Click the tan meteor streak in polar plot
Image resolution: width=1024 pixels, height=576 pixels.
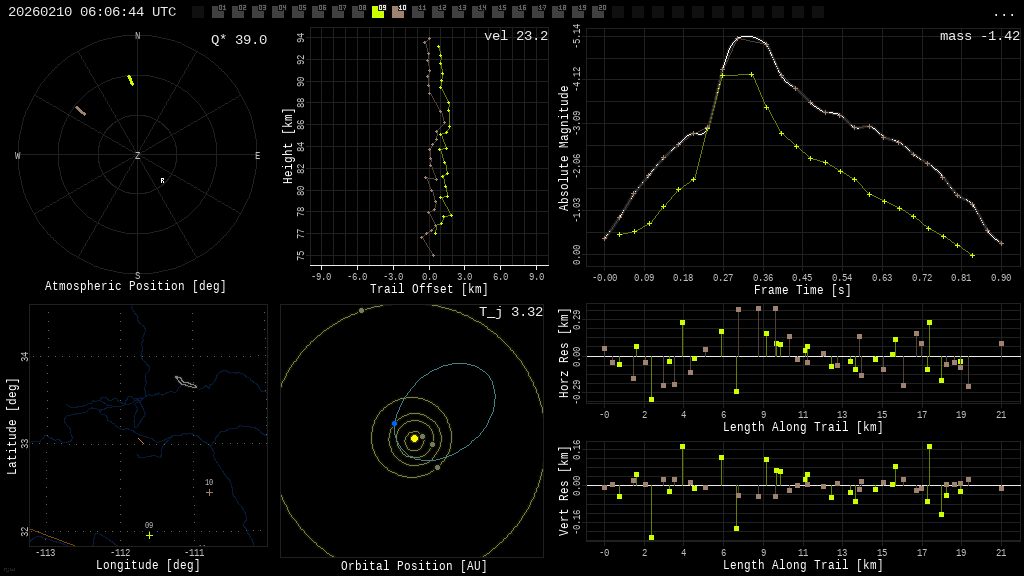tap(80, 111)
